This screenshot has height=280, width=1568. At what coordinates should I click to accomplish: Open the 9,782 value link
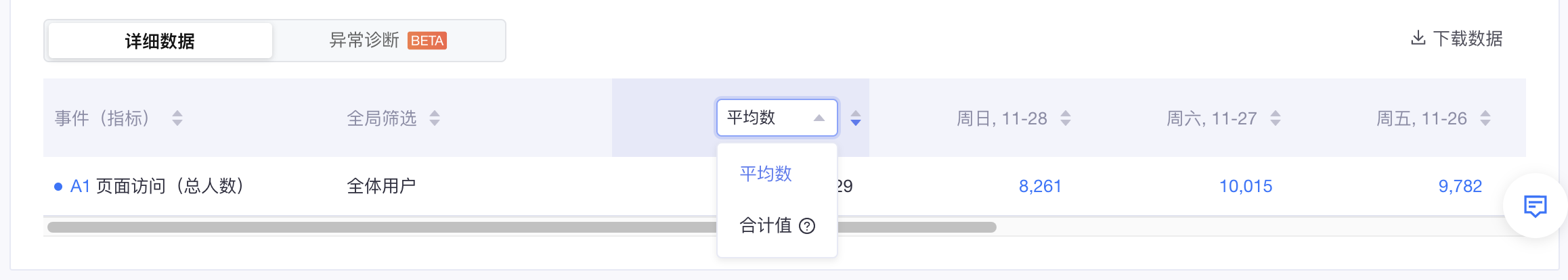1460,186
